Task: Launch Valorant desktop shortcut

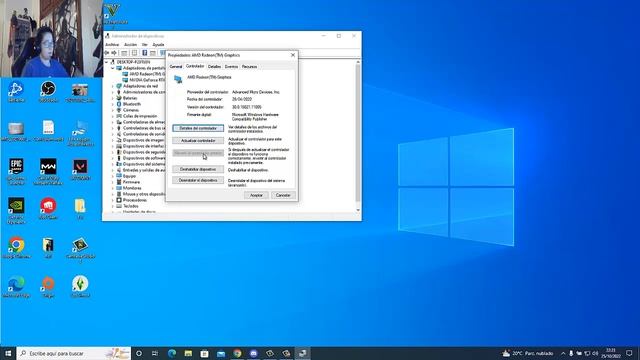Action: tap(80, 169)
